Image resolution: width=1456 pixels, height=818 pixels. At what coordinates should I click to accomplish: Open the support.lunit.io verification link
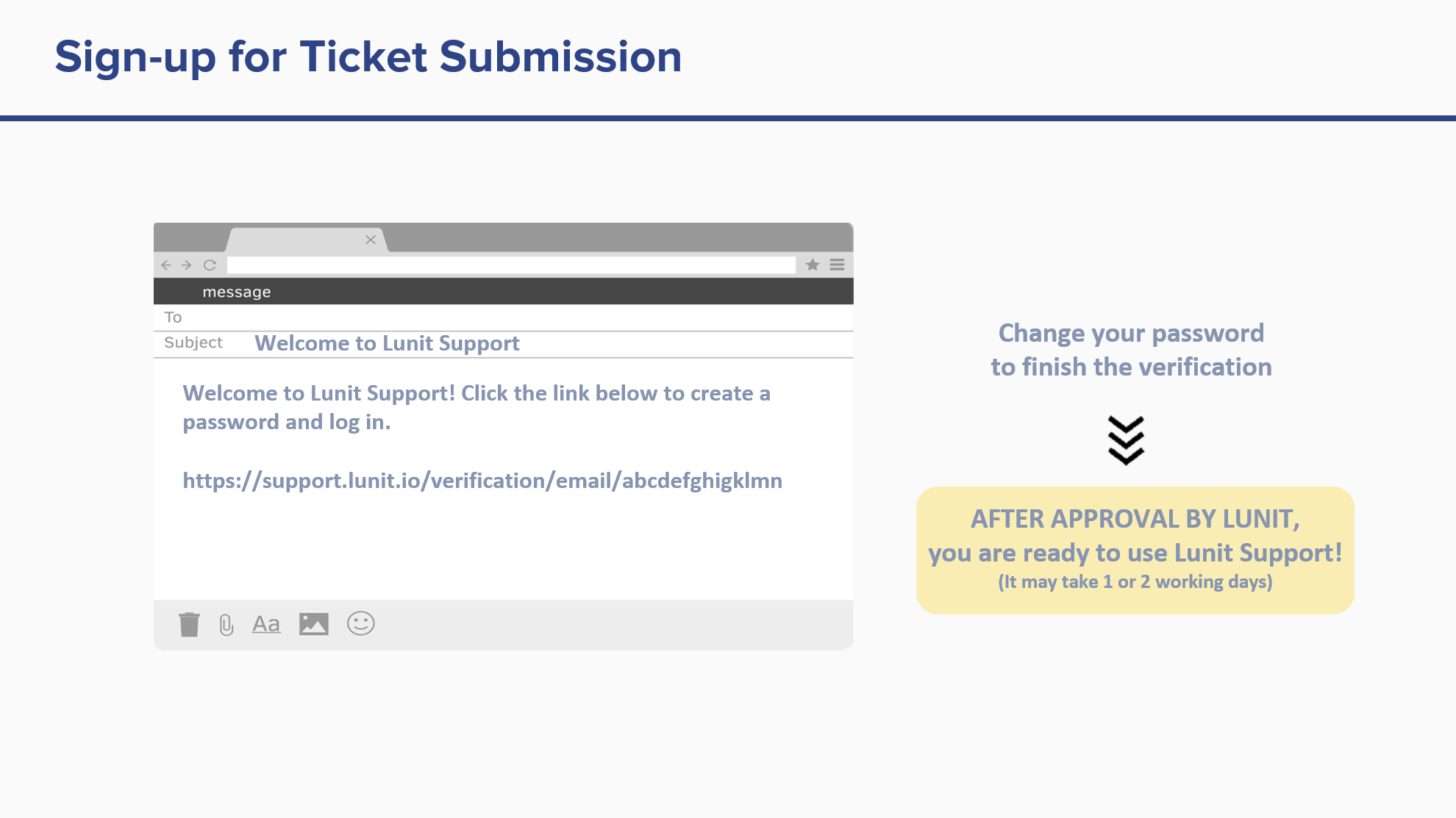point(482,481)
